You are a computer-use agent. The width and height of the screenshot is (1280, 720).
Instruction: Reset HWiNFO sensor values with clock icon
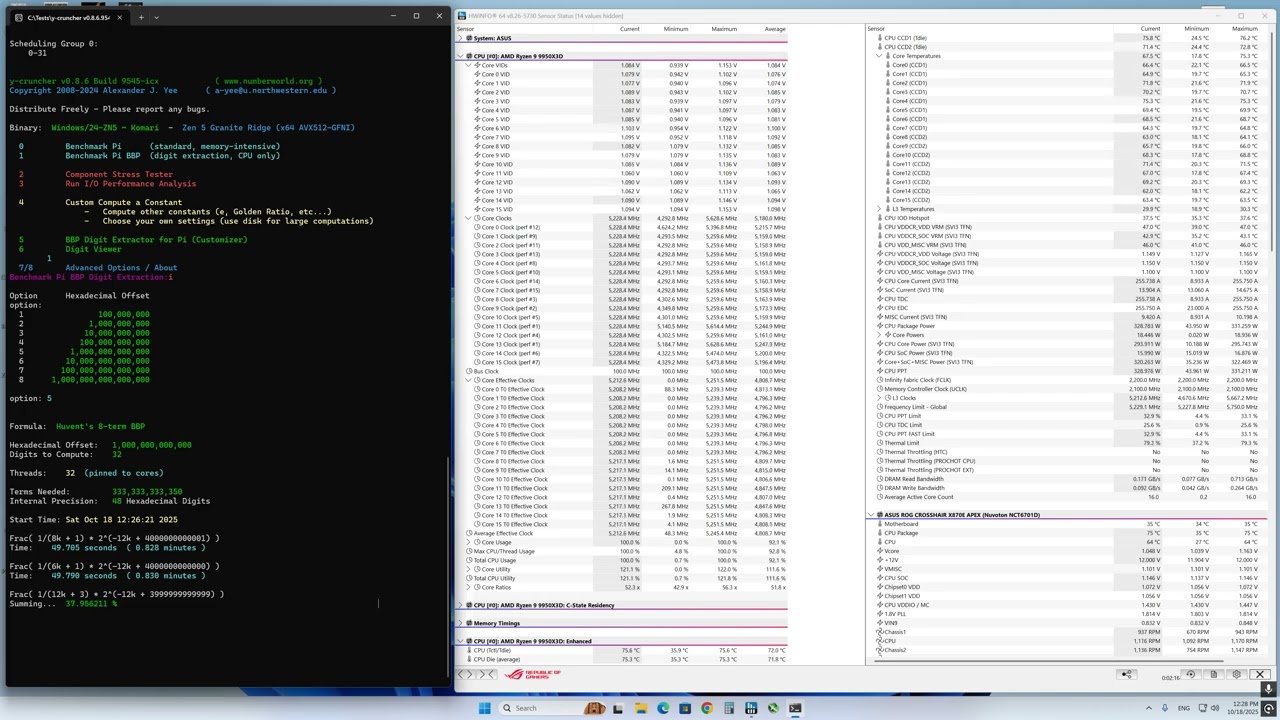[1190, 674]
